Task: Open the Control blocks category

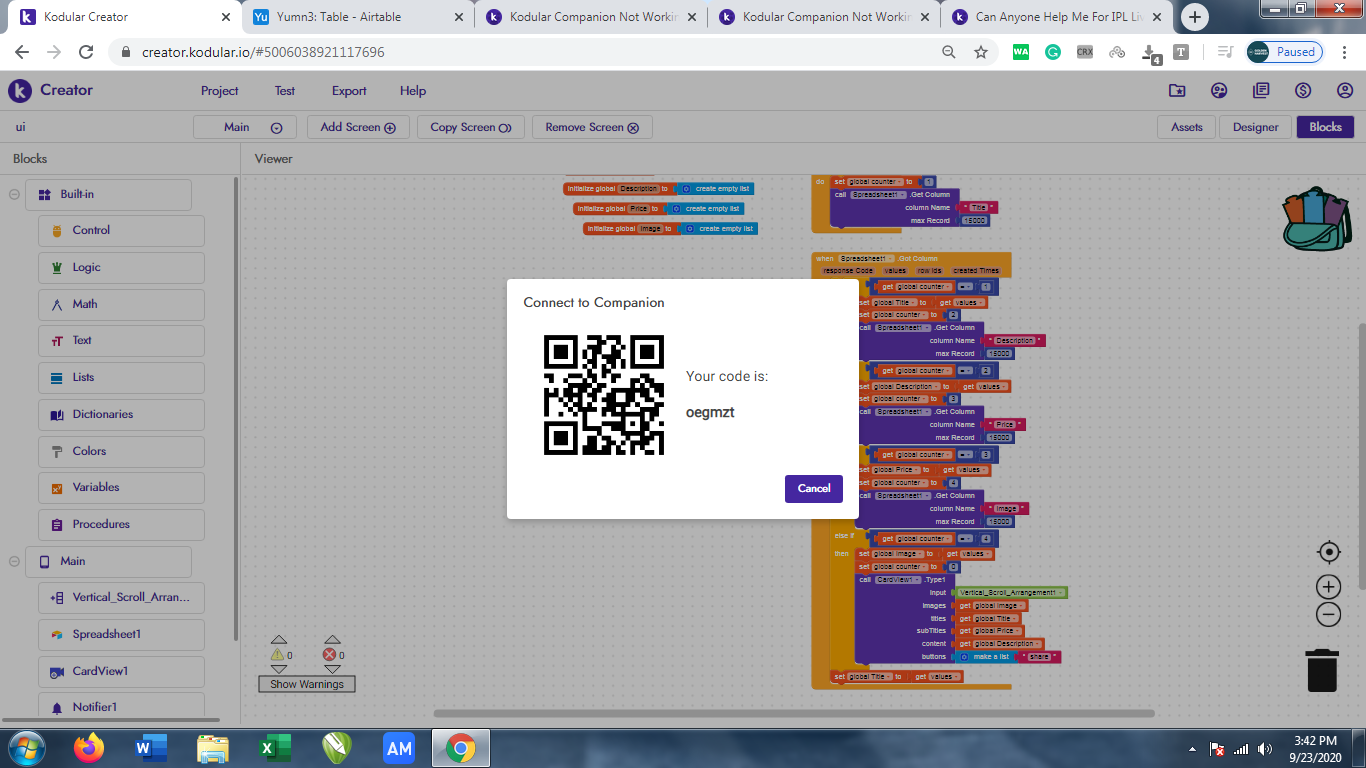Action: [121, 230]
